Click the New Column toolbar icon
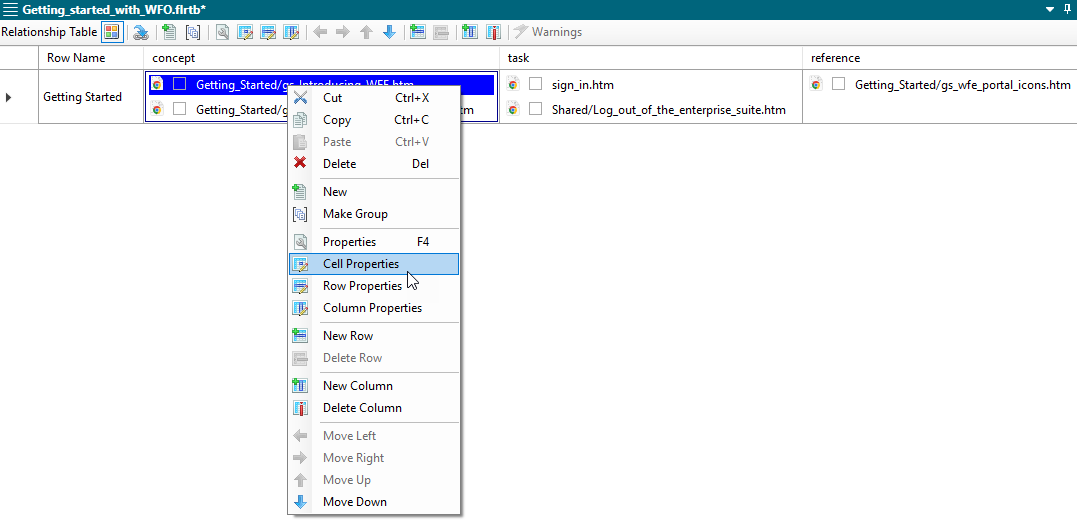The width and height of the screenshot is (1077, 532). click(x=470, y=32)
